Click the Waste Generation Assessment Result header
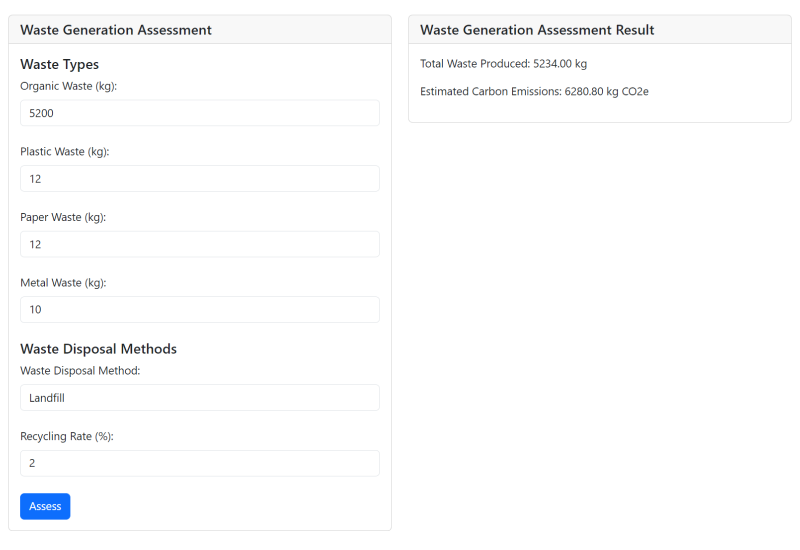The height and width of the screenshot is (550, 800). [x=537, y=30]
